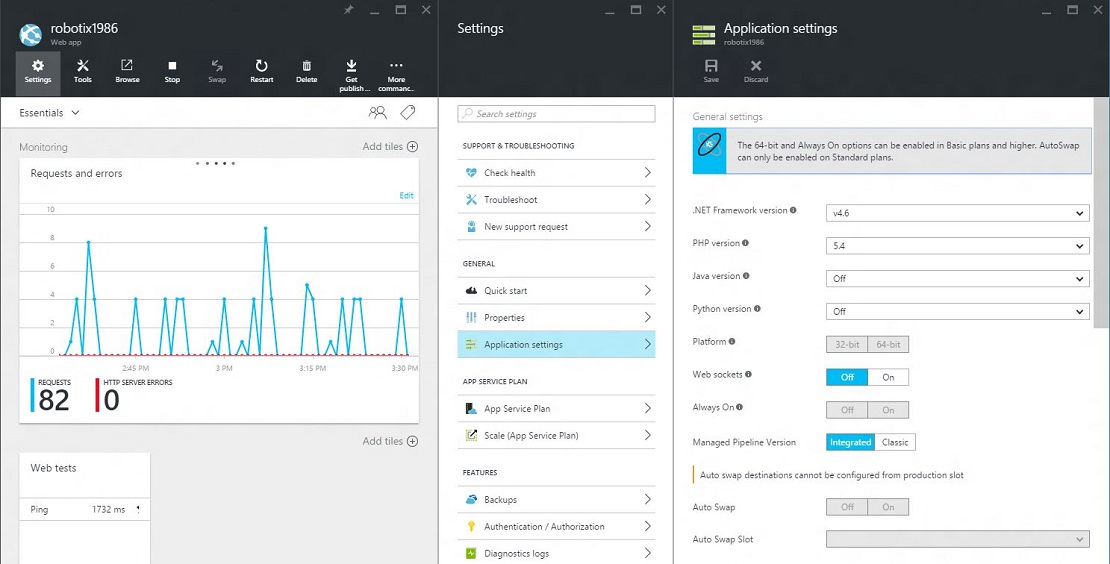Open App Service Plan item

pyautogui.click(x=556, y=408)
